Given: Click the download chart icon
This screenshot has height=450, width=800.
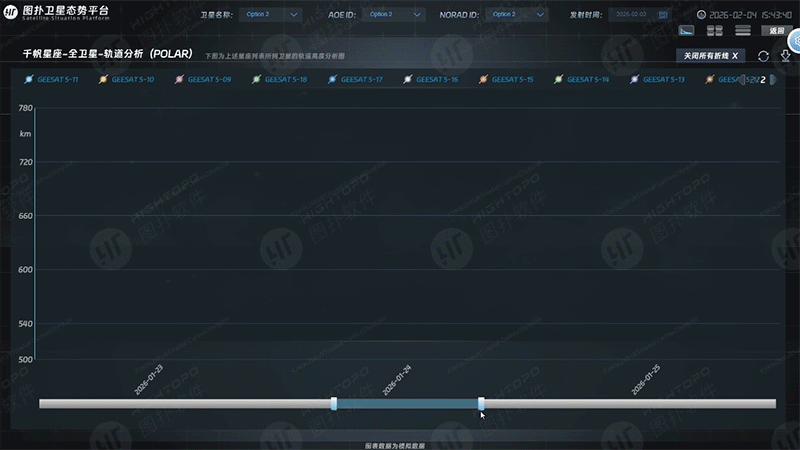Looking at the screenshot, I should pyautogui.click(x=785, y=57).
